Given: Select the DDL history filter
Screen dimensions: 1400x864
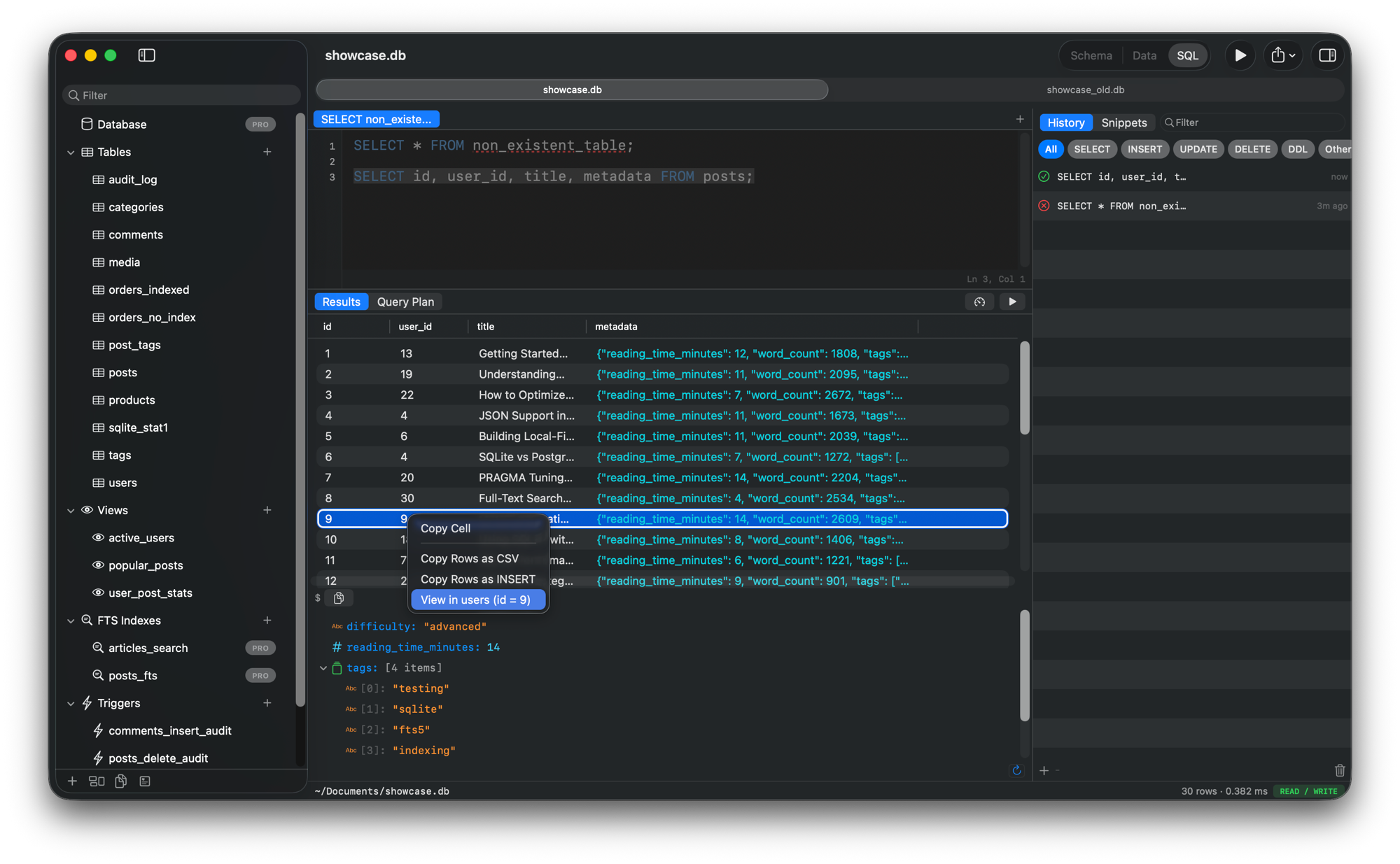Looking at the screenshot, I should pyautogui.click(x=1297, y=149).
